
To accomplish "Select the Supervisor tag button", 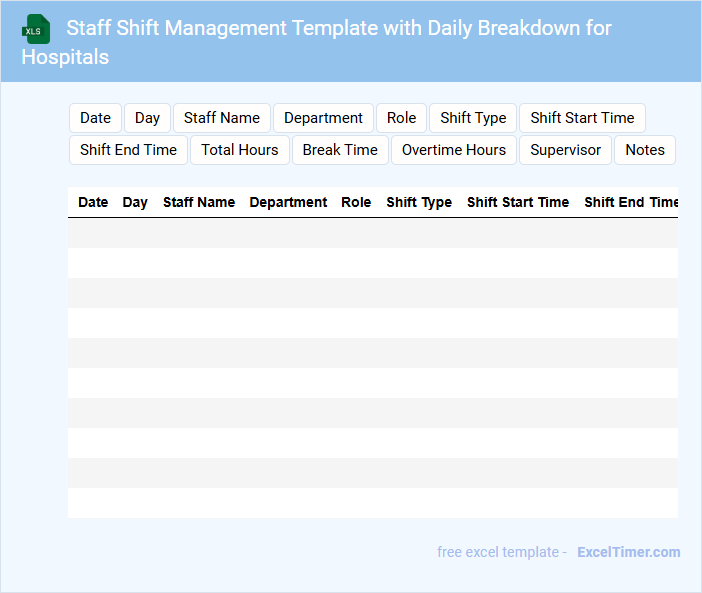I will click(565, 150).
